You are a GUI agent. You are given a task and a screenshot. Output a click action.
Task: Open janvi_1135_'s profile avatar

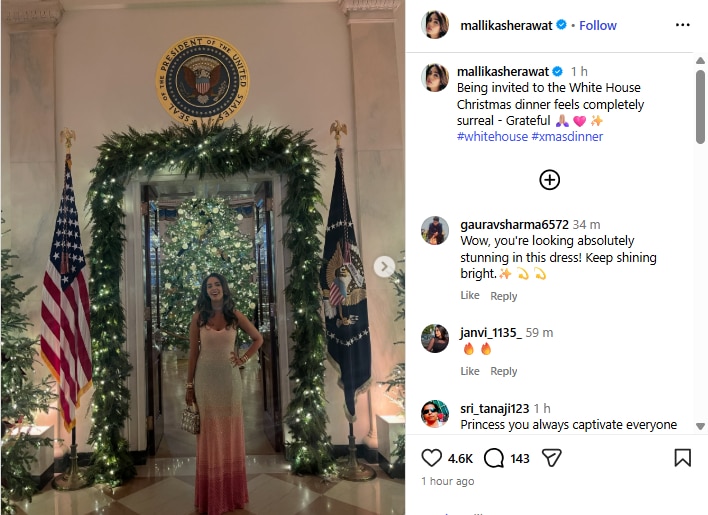click(435, 338)
